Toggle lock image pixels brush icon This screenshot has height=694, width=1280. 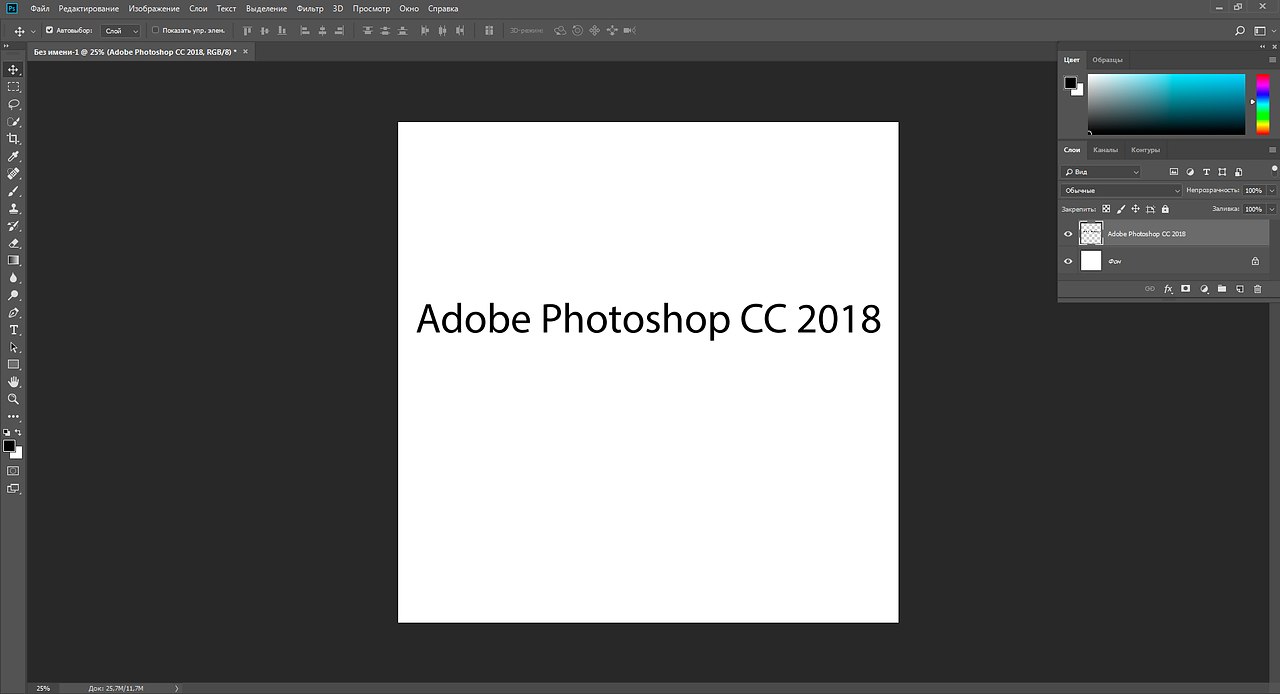(x=1121, y=209)
